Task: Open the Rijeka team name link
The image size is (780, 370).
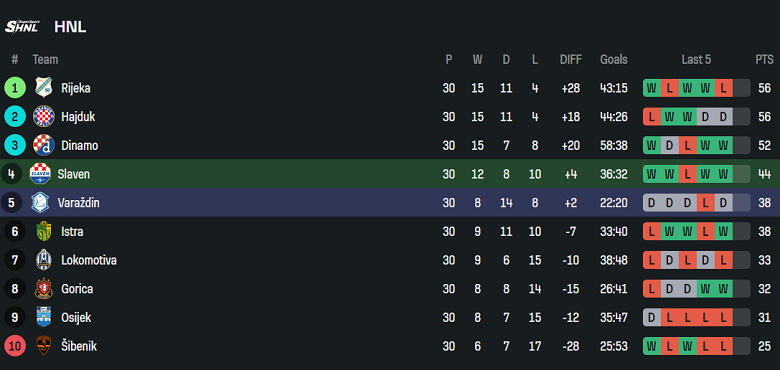Action: [x=76, y=88]
